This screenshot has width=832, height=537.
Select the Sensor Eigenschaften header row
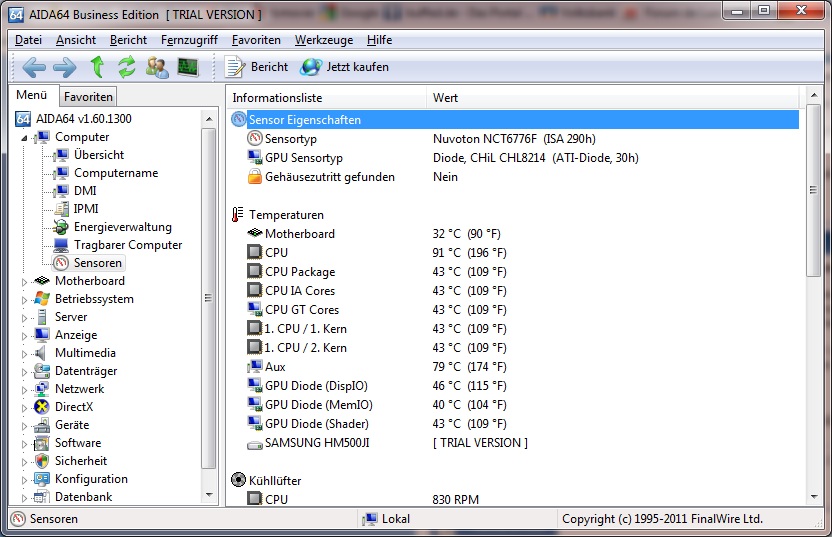514,119
